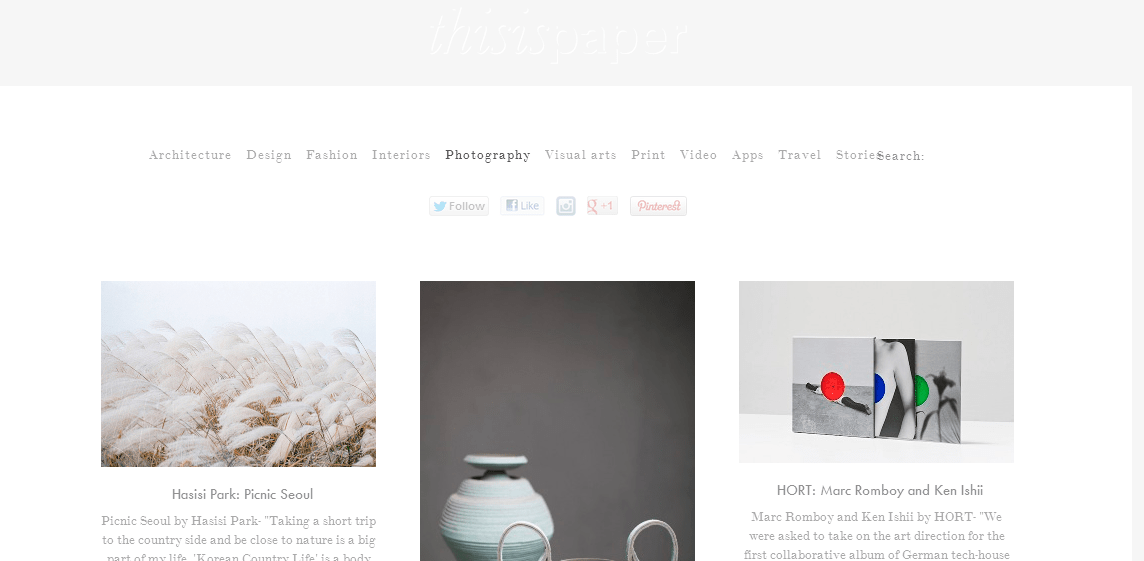The height and width of the screenshot is (561, 1144).
Task: Open the Hasisi Park: Picnic Seoul title link
Action: coord(242,494)
